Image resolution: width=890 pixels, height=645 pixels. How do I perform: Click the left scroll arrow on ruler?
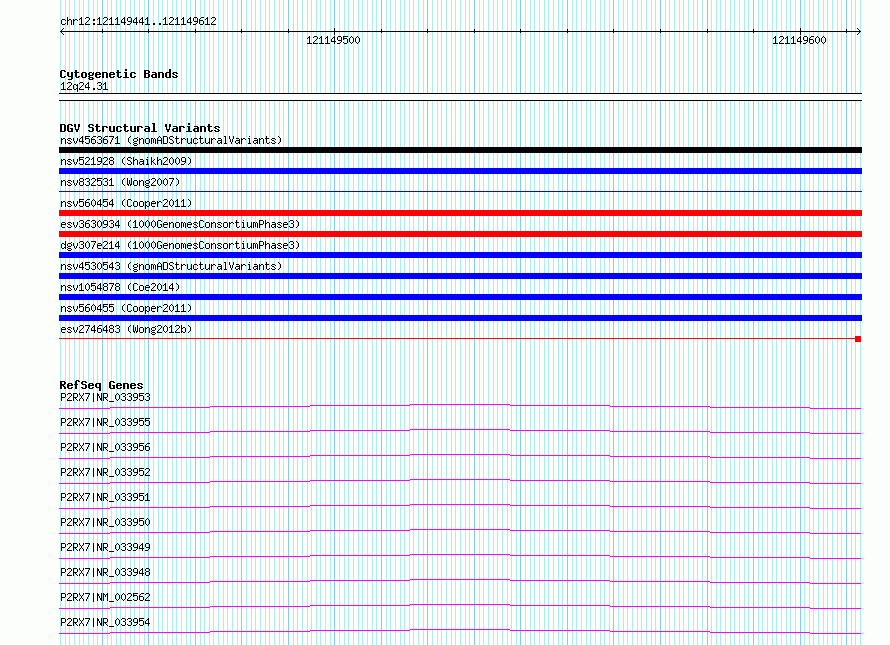62,32
